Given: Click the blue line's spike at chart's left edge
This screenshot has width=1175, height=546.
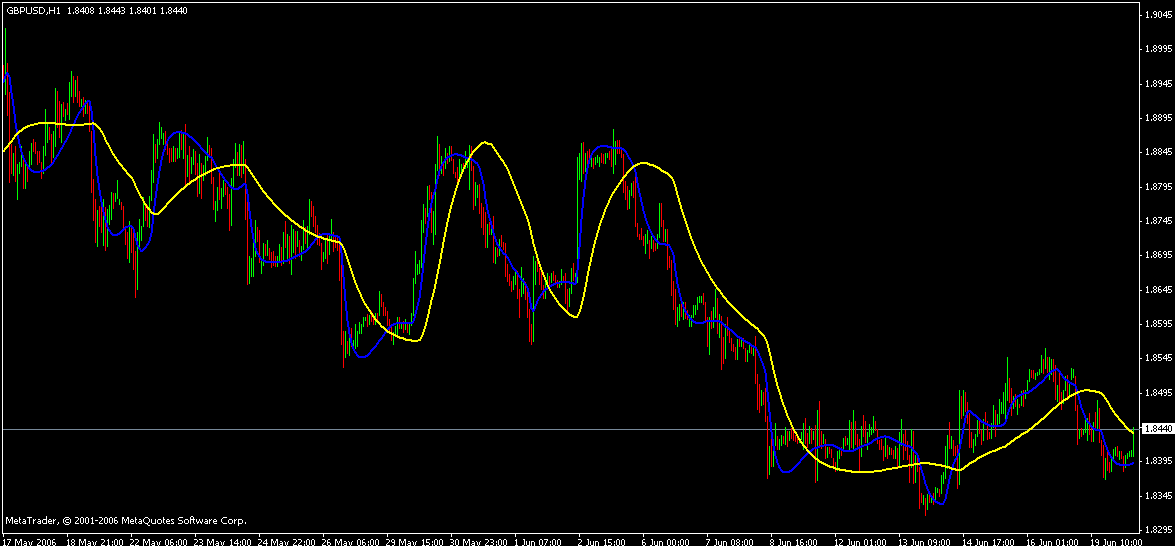Looking at the screenshot, I should (x=8, y=74).
